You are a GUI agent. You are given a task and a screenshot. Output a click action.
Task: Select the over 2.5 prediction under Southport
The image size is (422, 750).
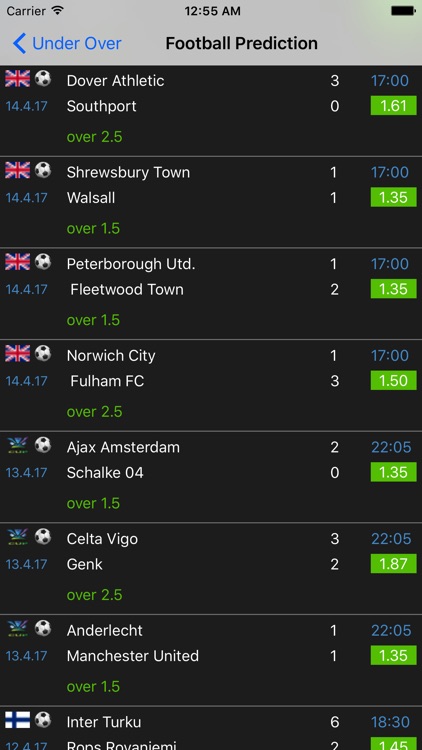point(95,137)
